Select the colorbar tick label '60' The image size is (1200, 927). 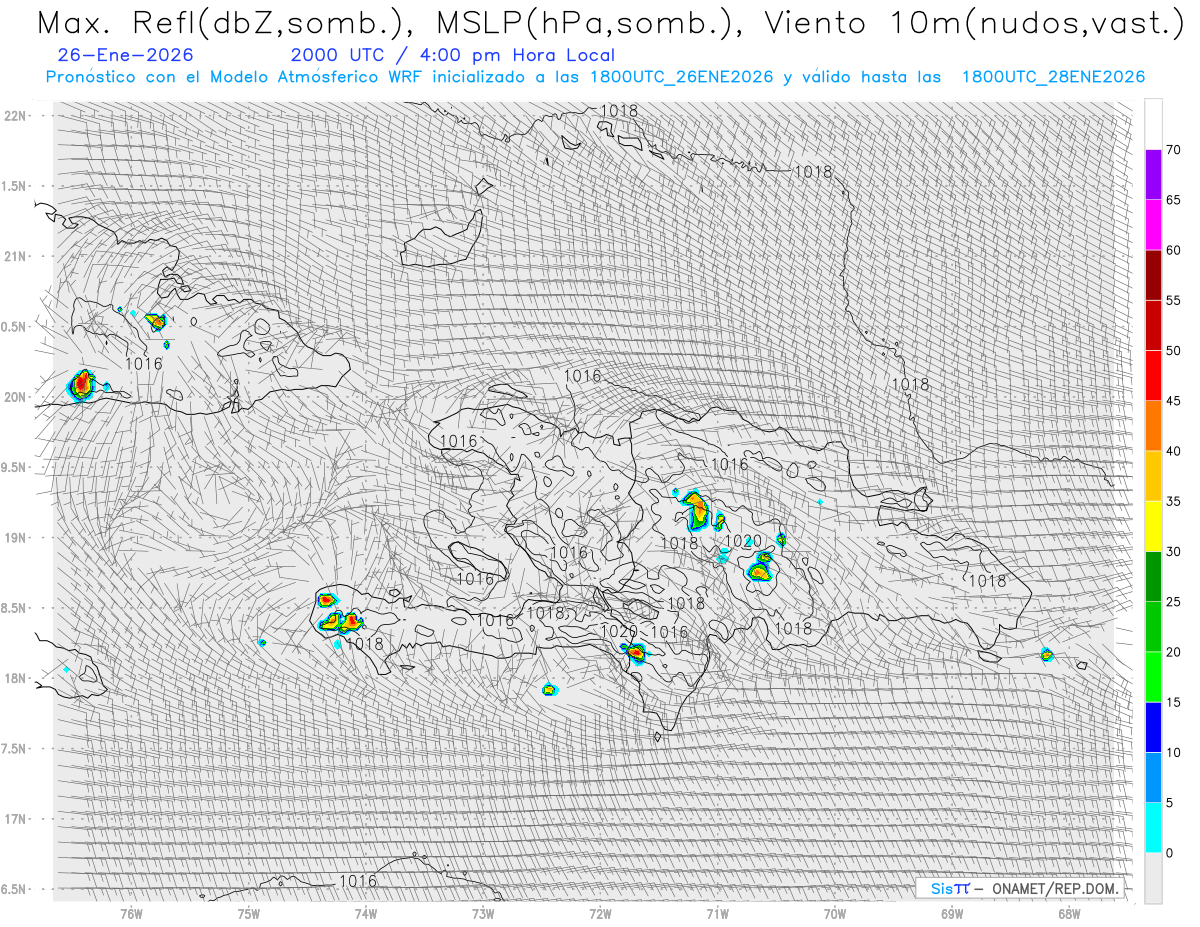(x=1173, y=250)
